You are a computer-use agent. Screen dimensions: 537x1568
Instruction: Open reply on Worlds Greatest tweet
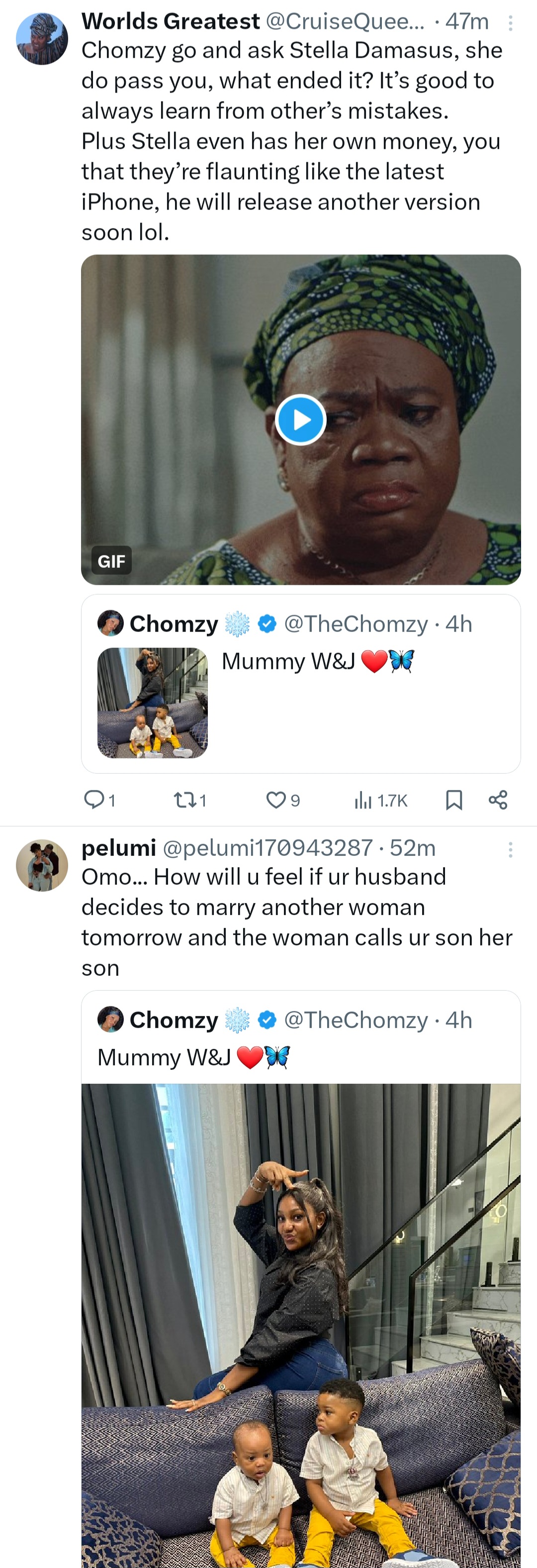coord(94,799)
